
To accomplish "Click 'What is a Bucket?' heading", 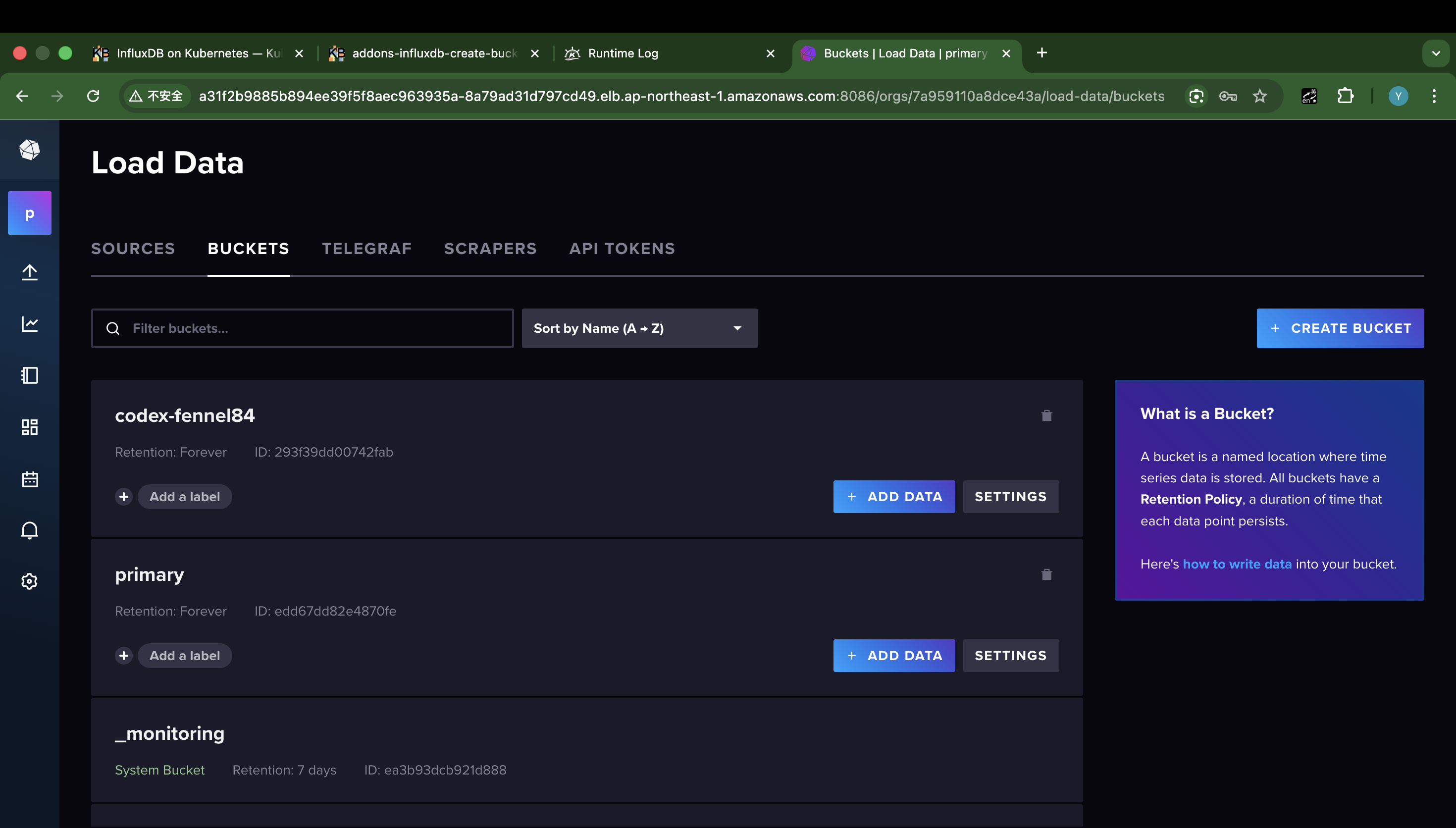I will coord(1207,414).
